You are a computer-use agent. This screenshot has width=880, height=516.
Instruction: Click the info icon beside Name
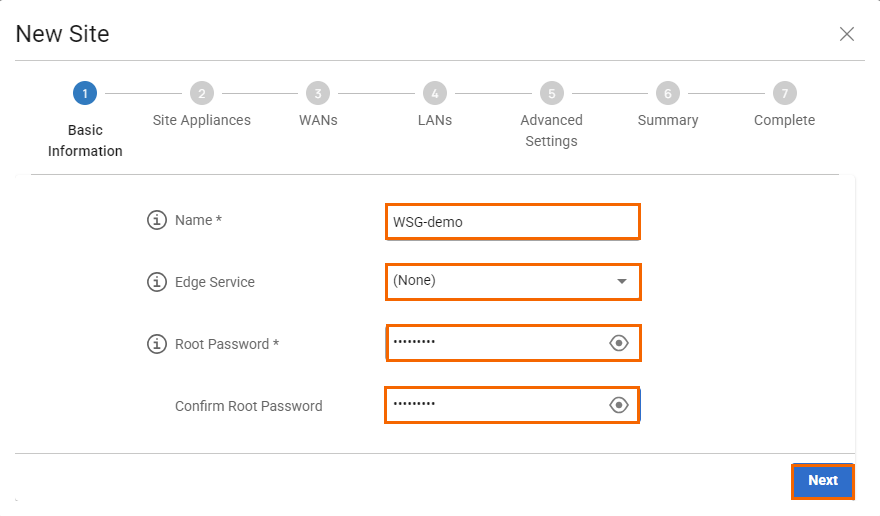(x=157, y=220)
